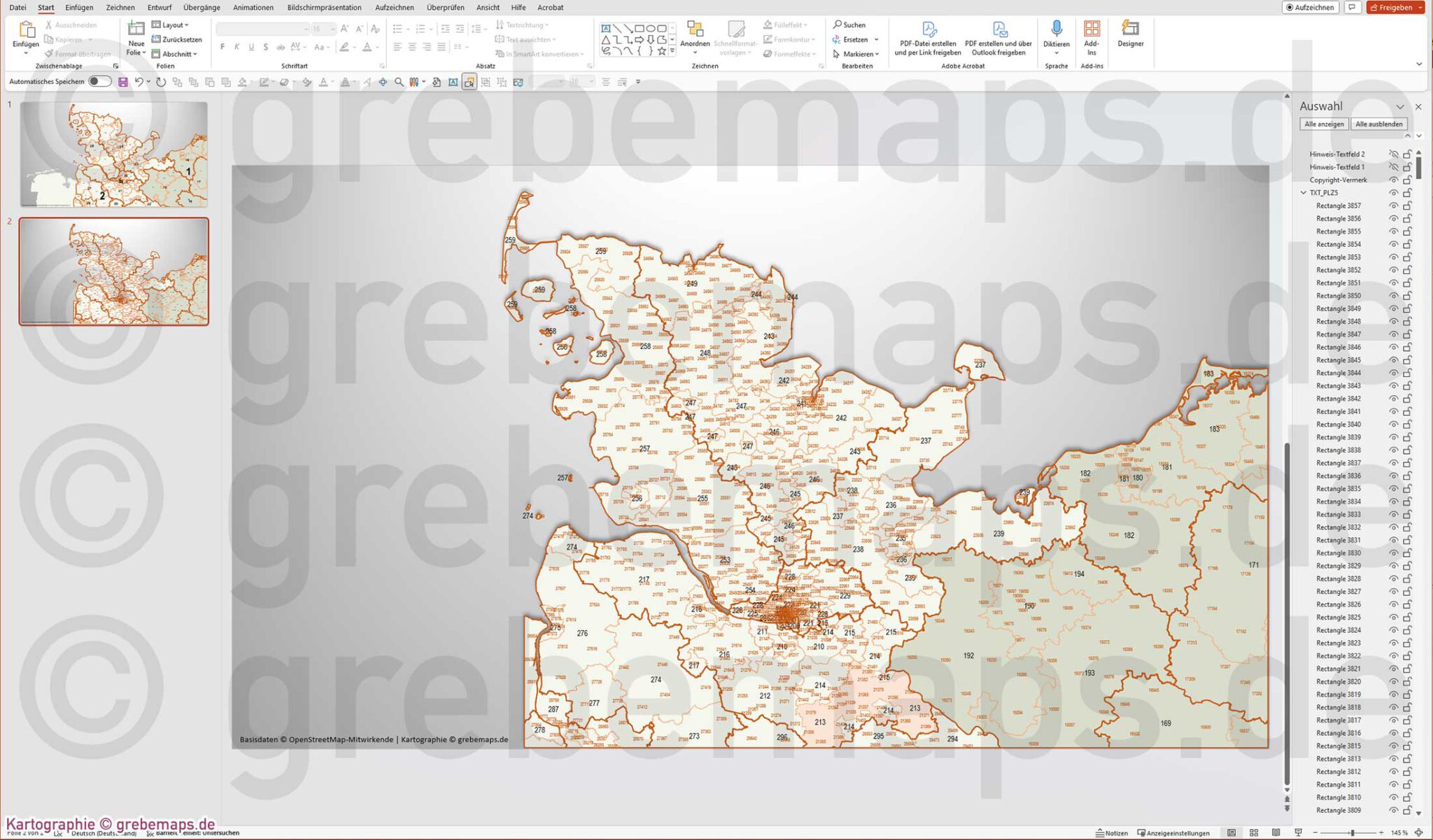Open the Ersetzen dropdown arrow
The image size is (1433, 840).
(x=876, y=39)
